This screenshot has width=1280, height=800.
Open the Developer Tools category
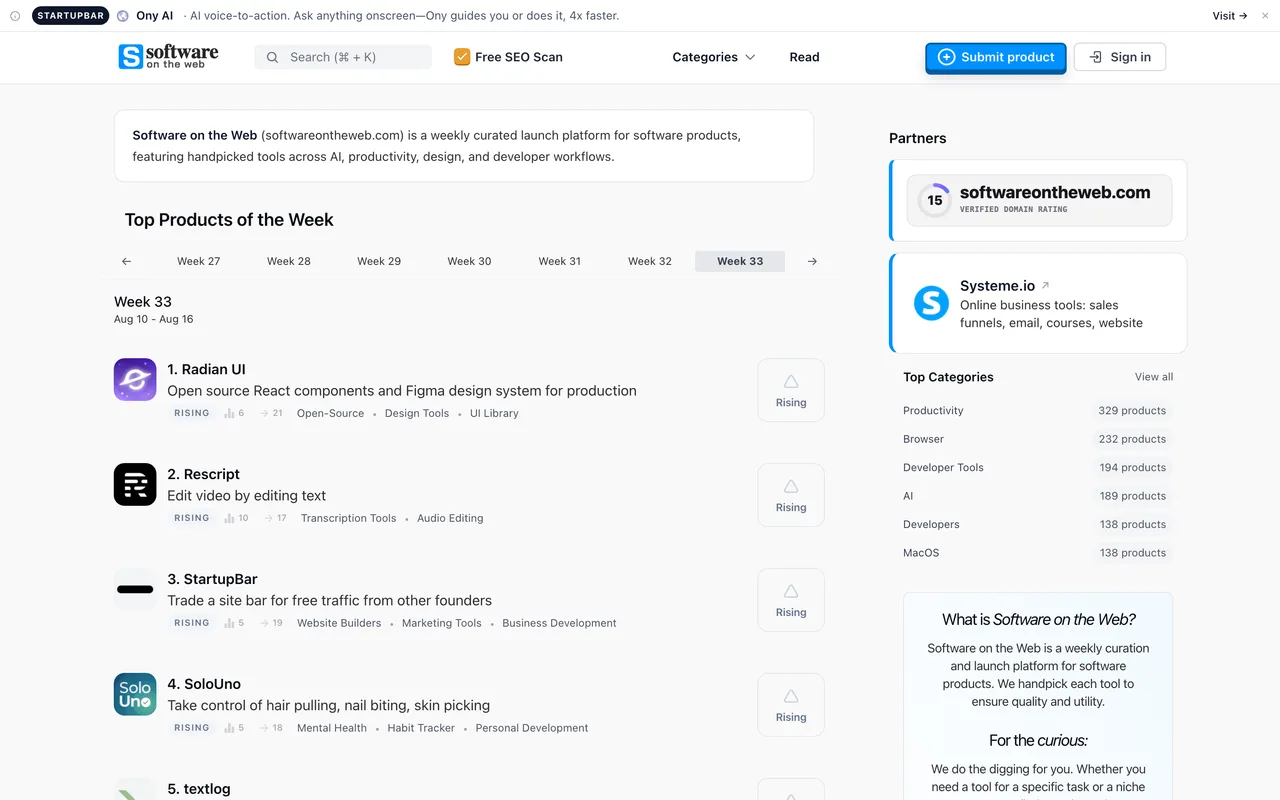point(943,468)
